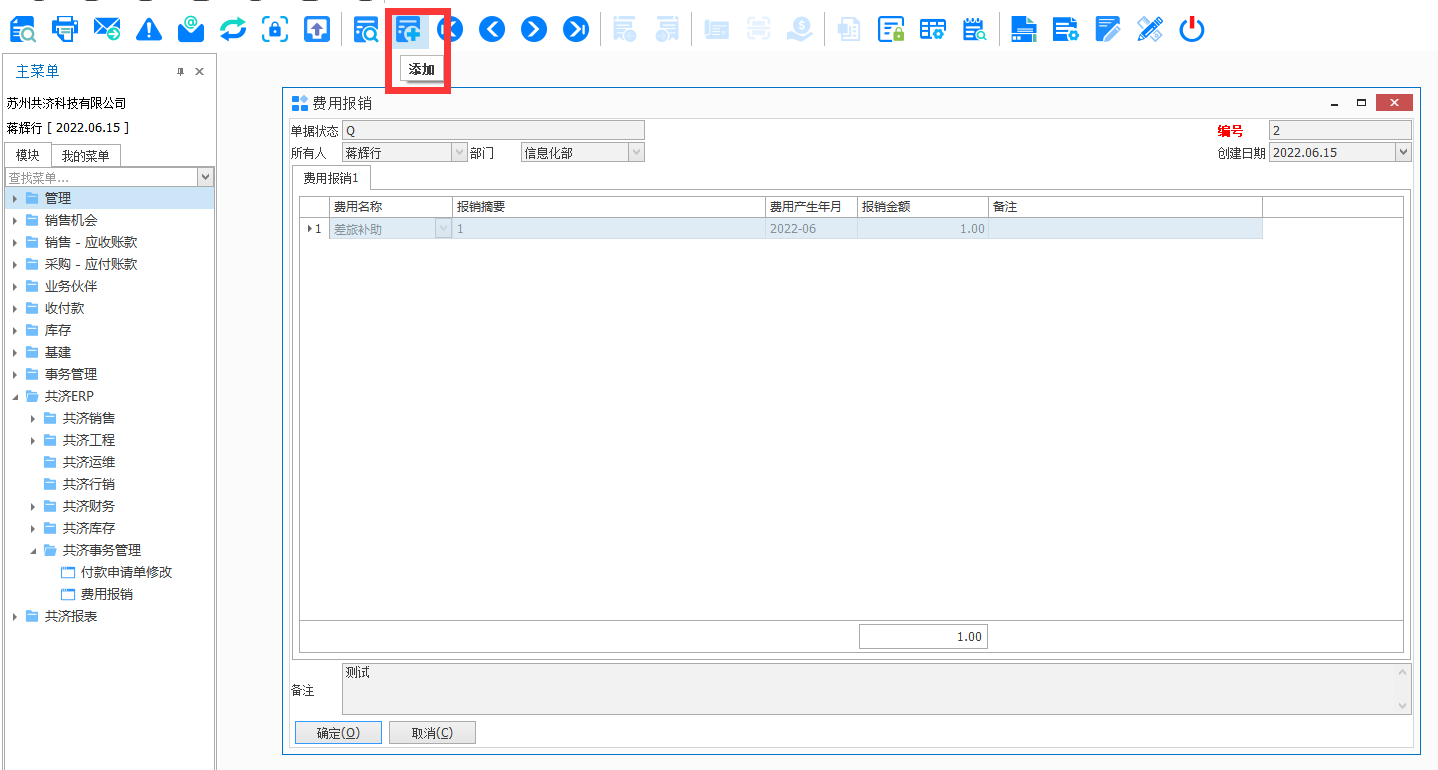1438x770 pixels.
Task: Click the warning triangle alert icon
Action: click(x=149, y=29)
